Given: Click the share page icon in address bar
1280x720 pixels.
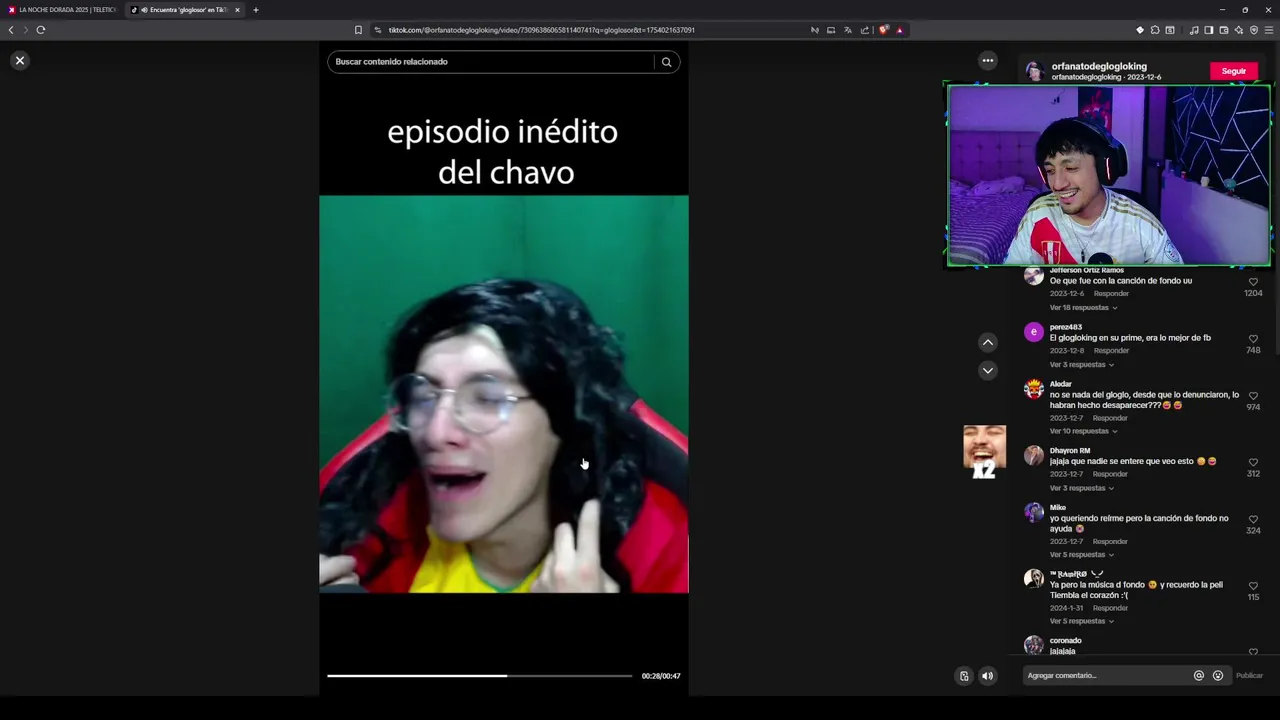Looking at the screenshot, I should click(865, 30).
